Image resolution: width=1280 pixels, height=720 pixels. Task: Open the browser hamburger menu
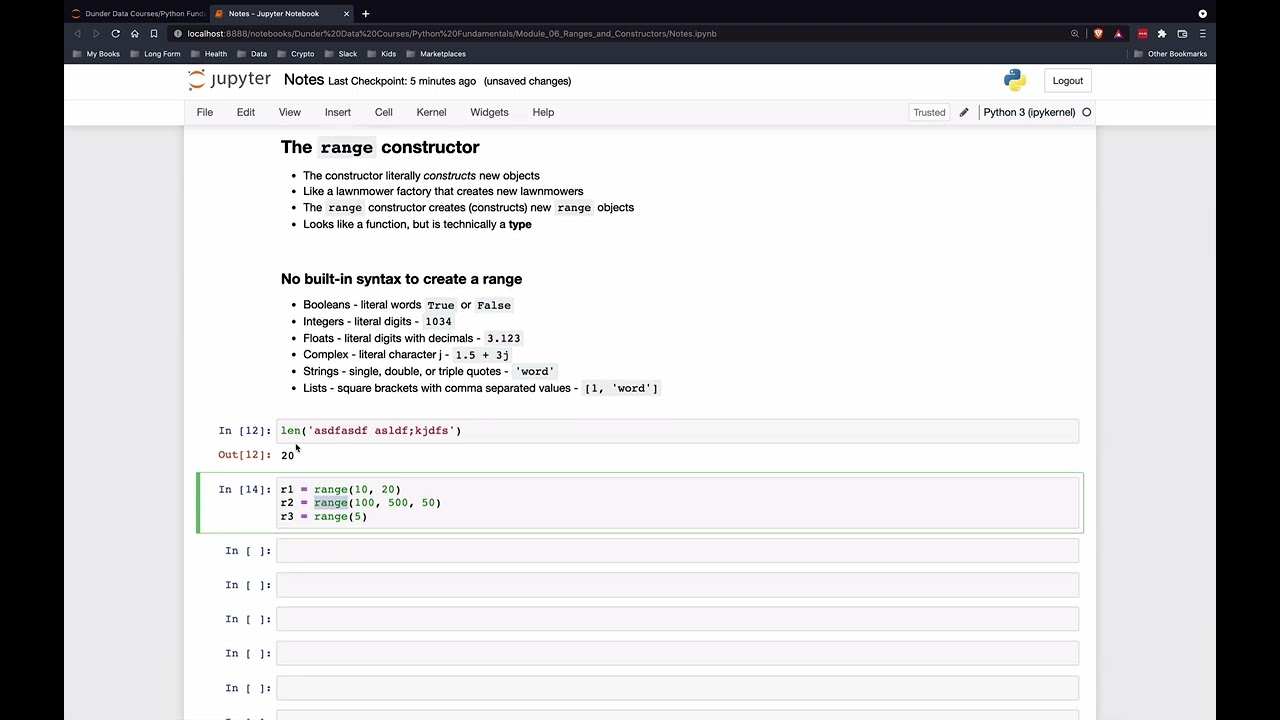click(1202, 33)
